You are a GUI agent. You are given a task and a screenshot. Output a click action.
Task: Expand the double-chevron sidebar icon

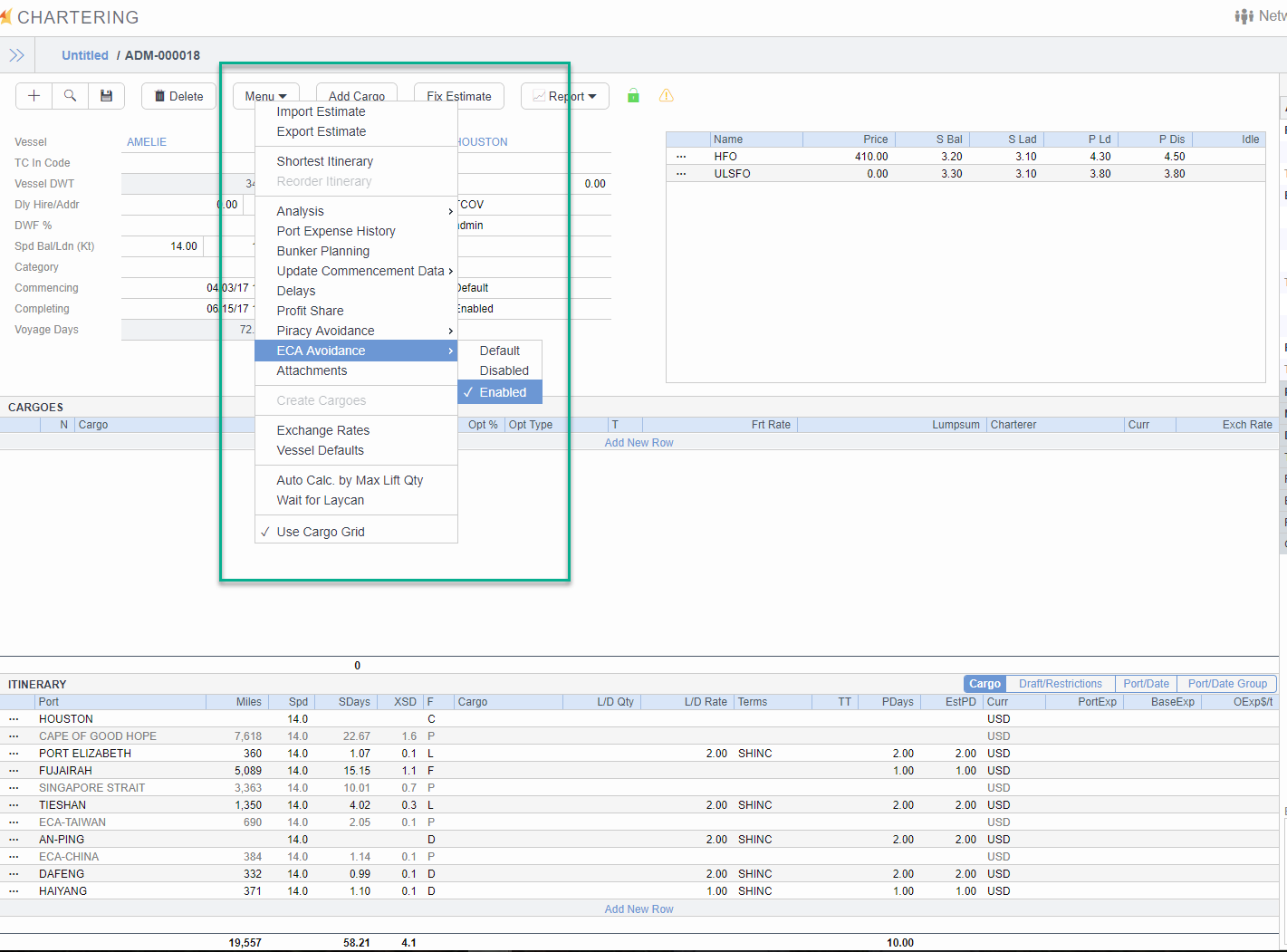pos(16,55)
